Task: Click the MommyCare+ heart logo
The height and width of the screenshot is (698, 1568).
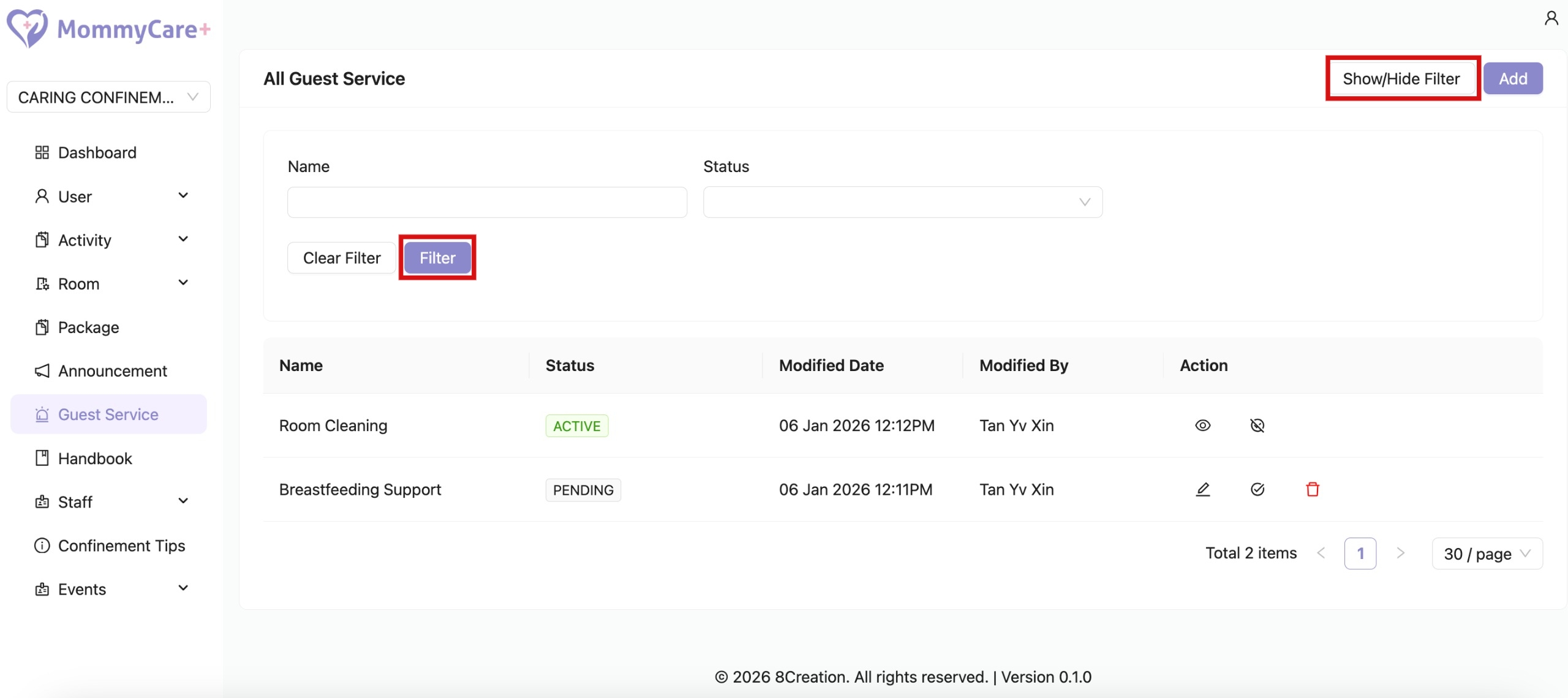Action: pos(27,28)
